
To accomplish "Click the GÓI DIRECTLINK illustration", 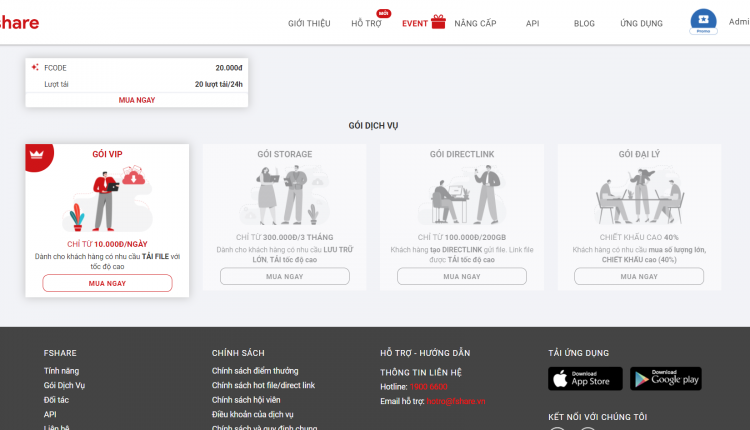I will [x=462, y=195].
